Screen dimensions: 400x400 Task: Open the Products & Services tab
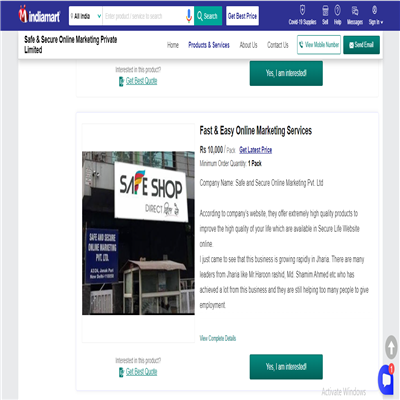coord(209,45)
